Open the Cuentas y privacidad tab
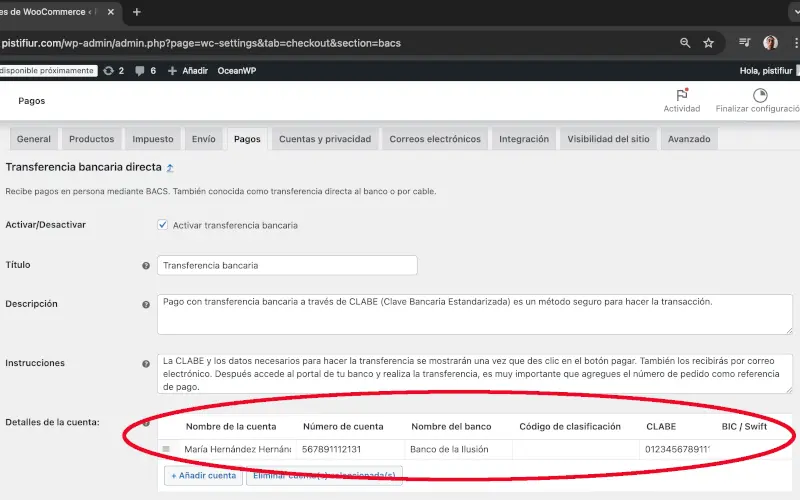This screenshot has height=500, width=800. (325, 139)
